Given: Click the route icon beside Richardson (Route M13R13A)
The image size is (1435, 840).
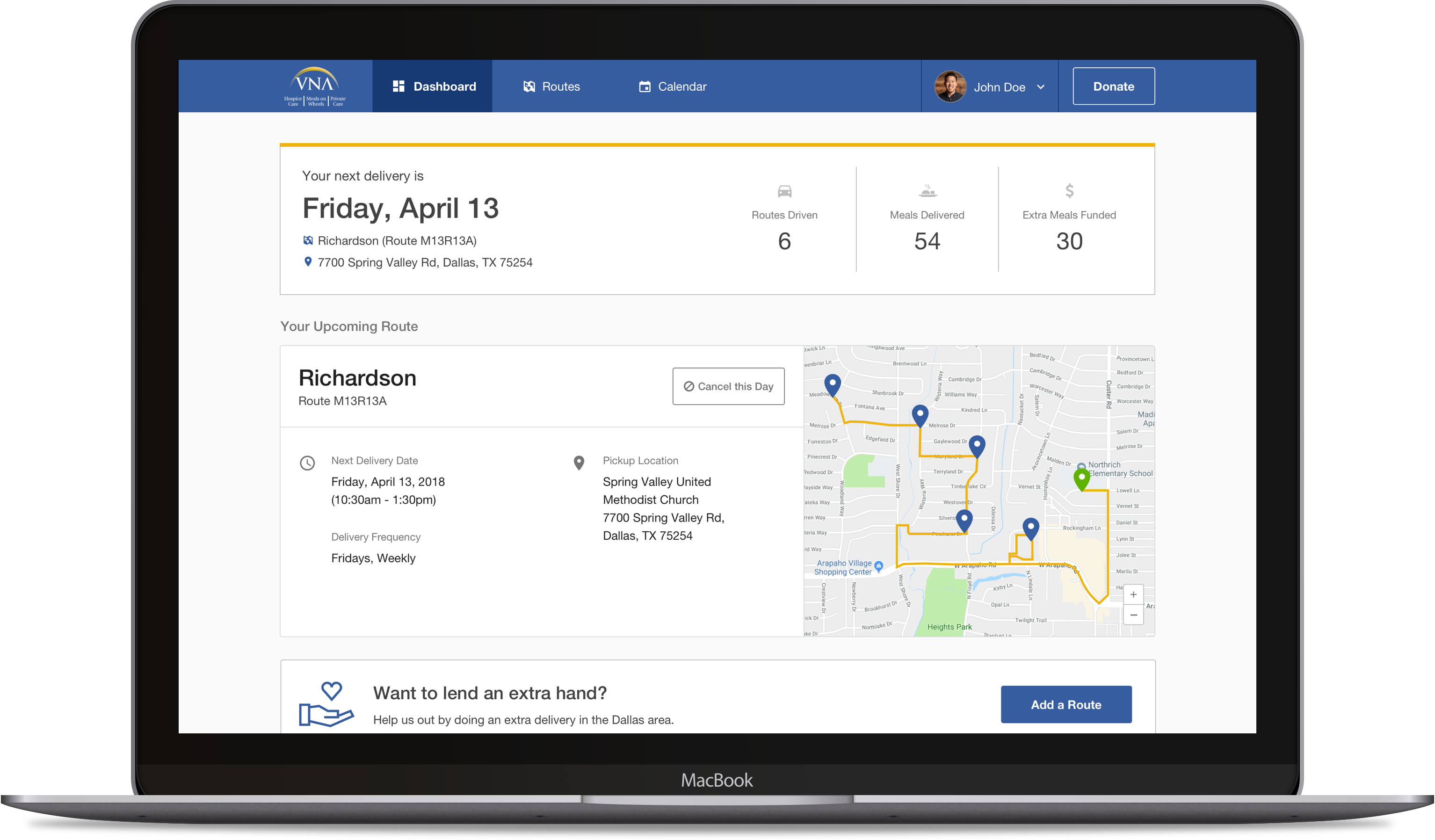Looking at the screenshot, I should pos(308,240).
